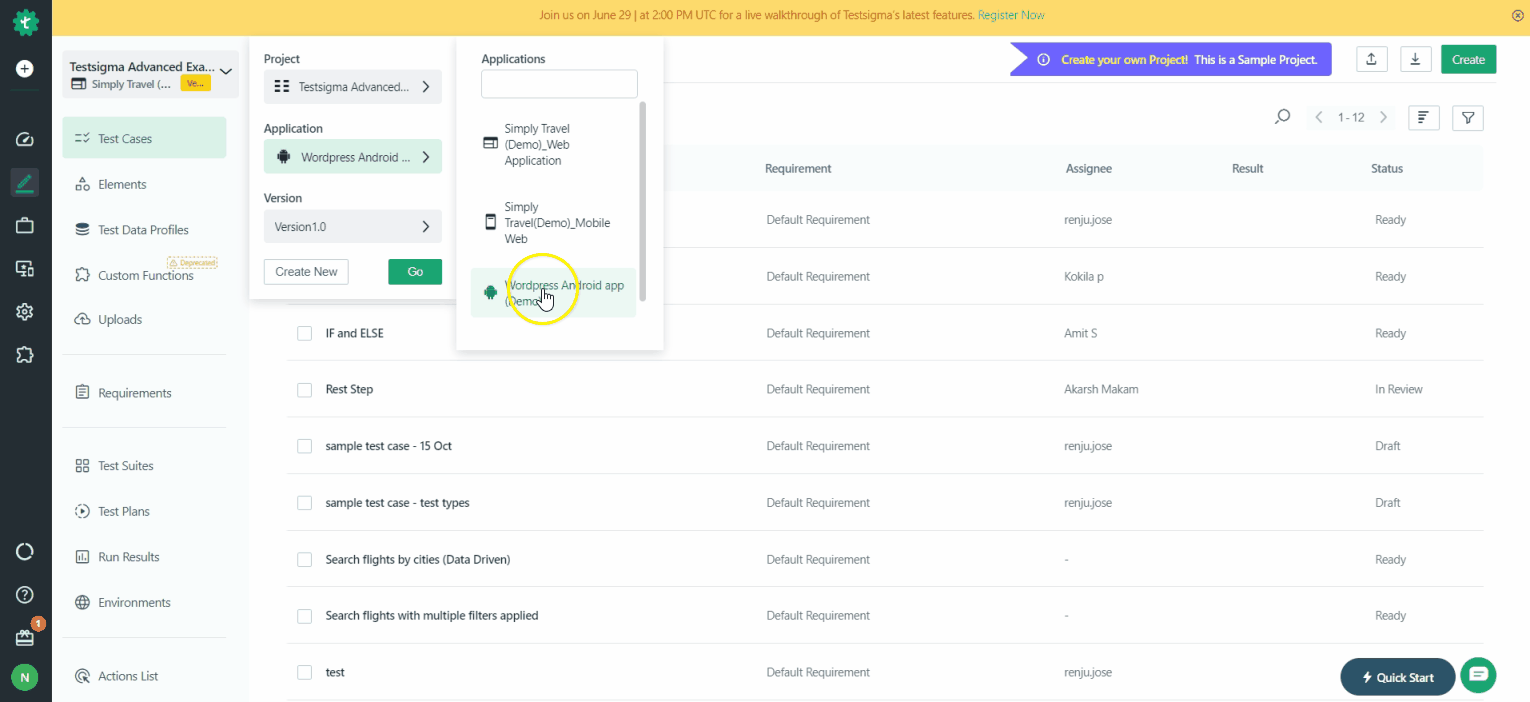Click the plus add icon in left rail
1530x702 pixels.
click(x=25, y=69)
